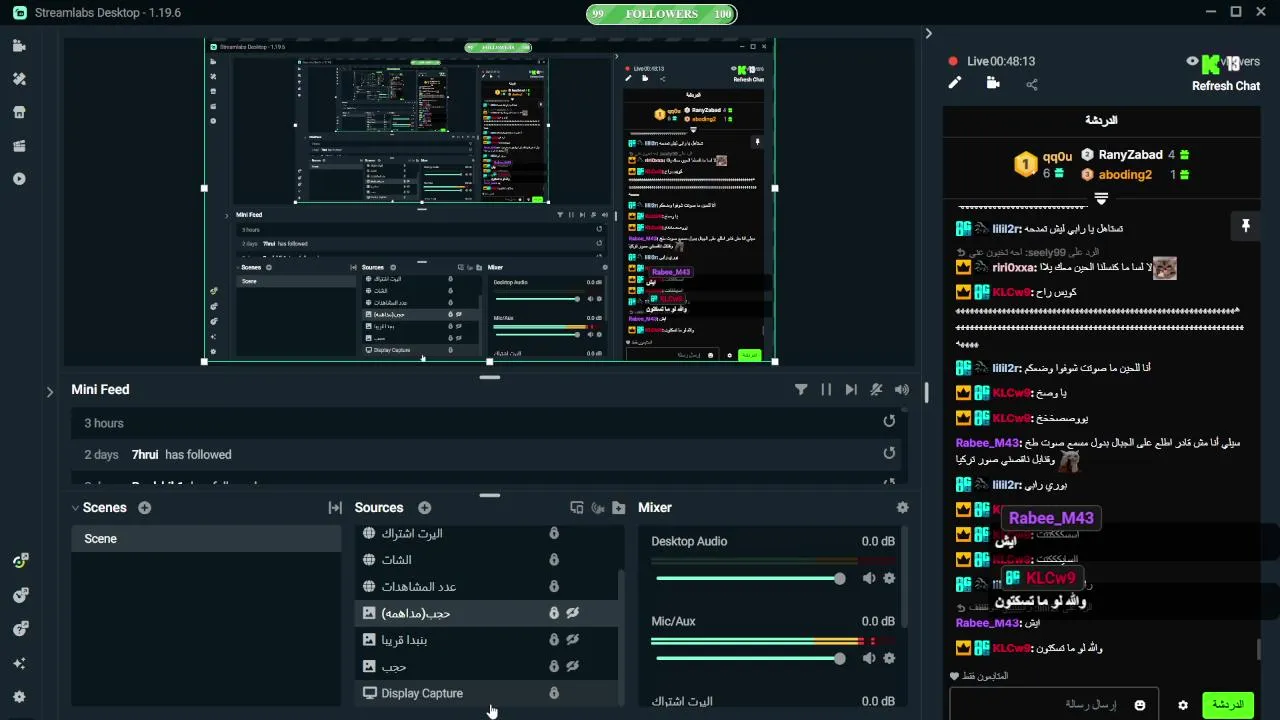This screenshot has width=1280, height=720.
Task: Click the Mini Feed speaker volume icon
Action: 902,390
